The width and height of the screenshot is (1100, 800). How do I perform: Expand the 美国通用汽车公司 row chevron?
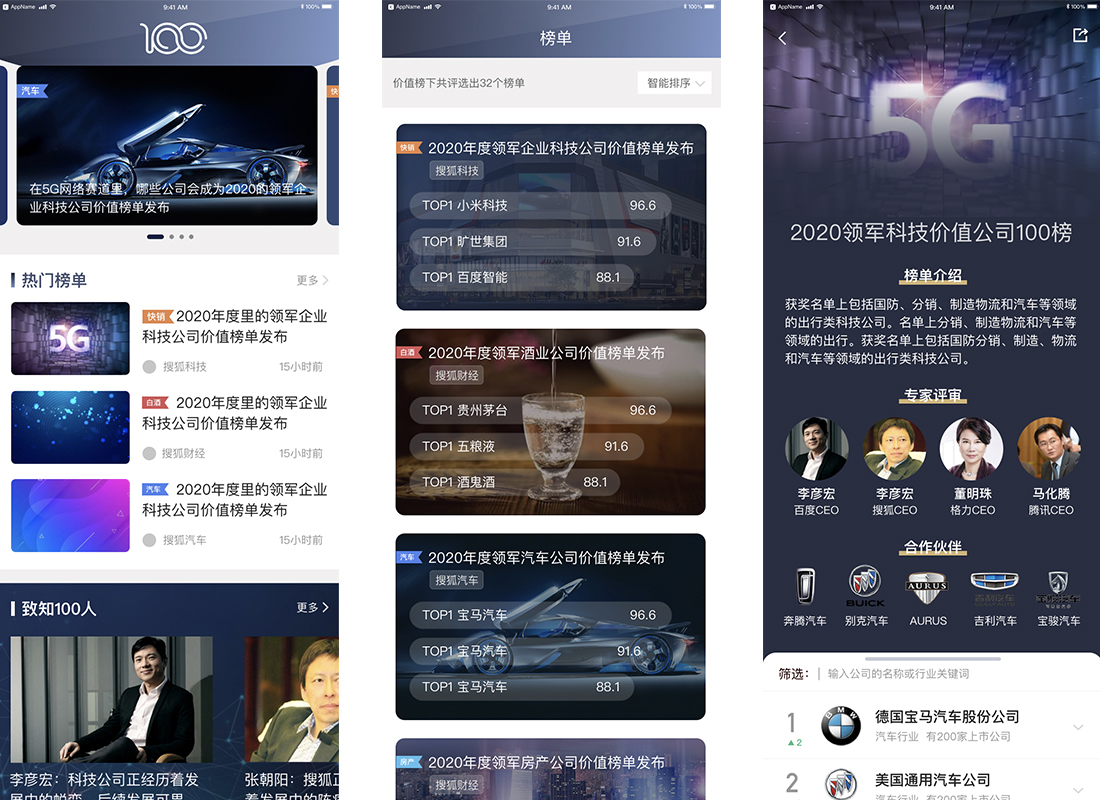1078,790
